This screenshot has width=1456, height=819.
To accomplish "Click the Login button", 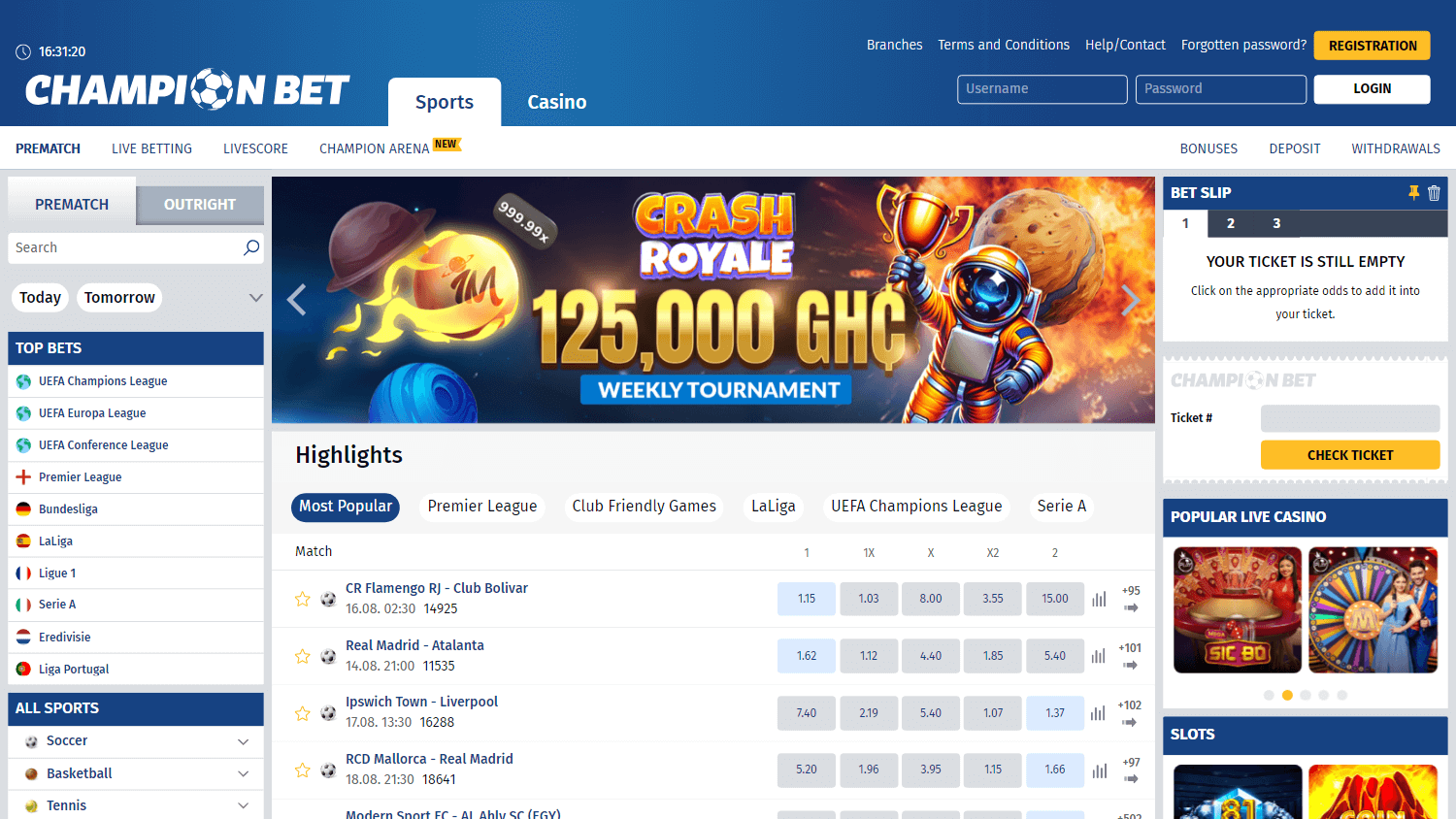I will [x=1373, y=88].
